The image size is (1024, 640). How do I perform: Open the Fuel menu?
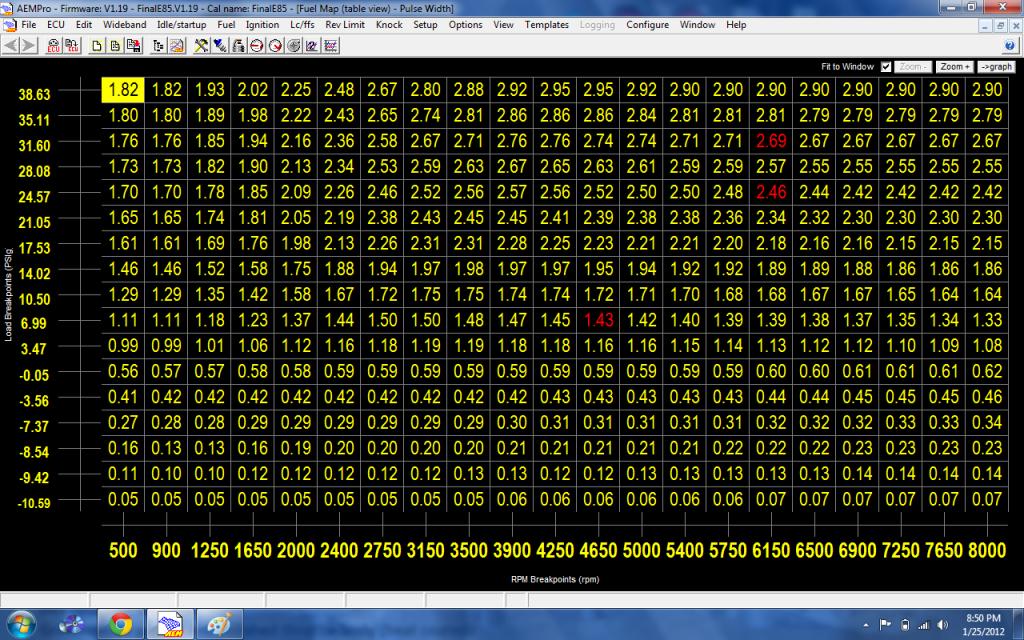pyautogui.click(x=226, y=25)
